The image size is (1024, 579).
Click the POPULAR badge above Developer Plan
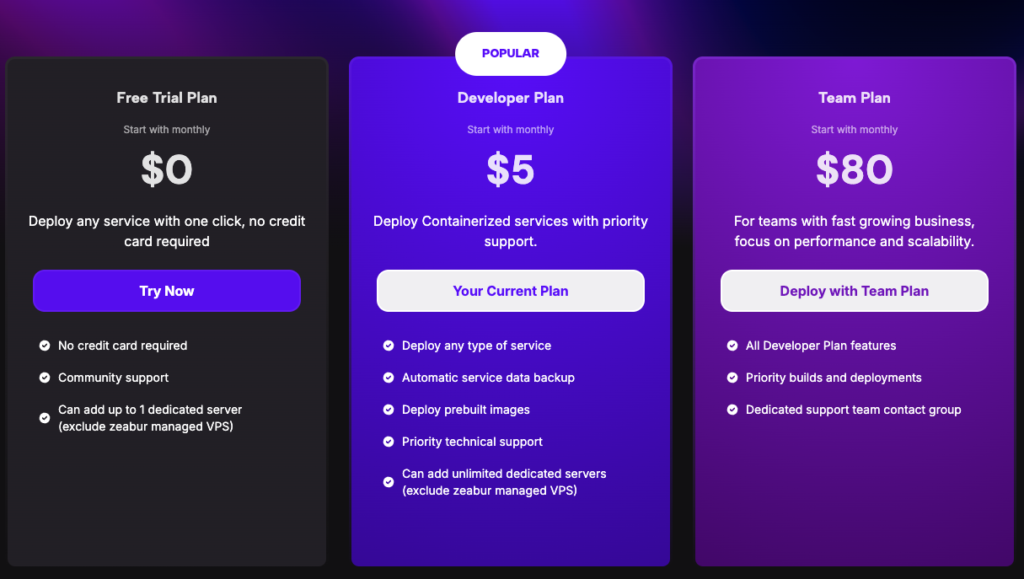(510, 54)
